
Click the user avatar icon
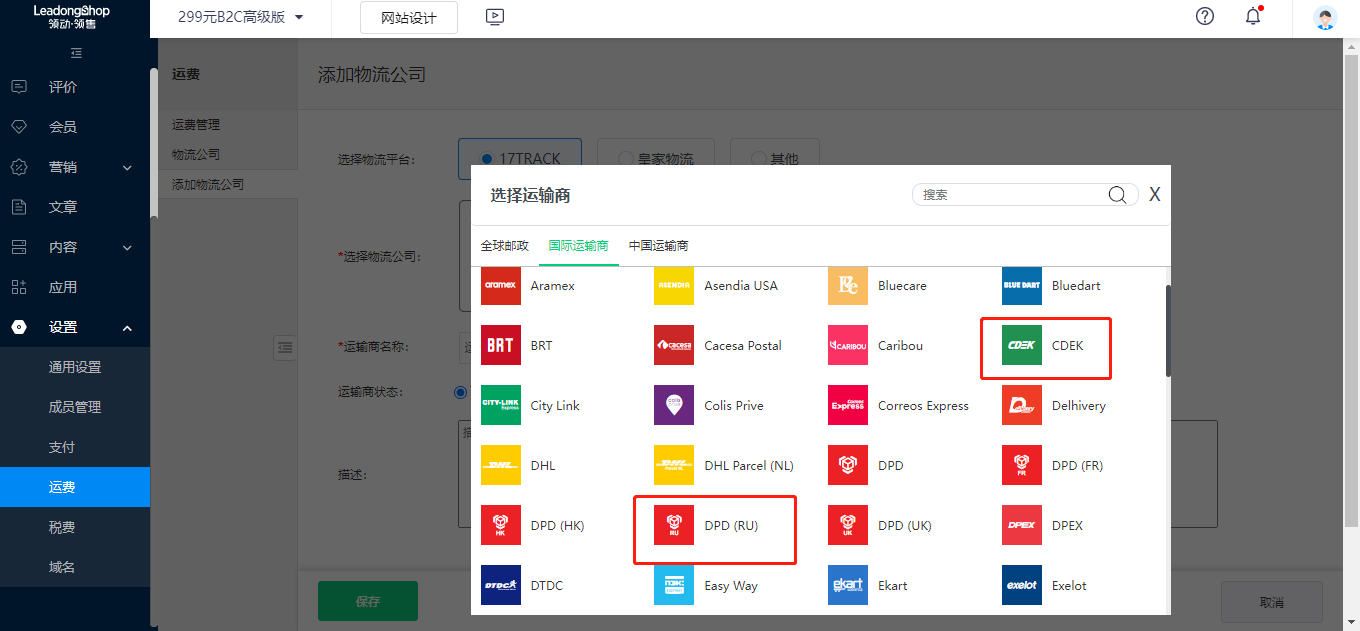click(x=1325, y=18)
